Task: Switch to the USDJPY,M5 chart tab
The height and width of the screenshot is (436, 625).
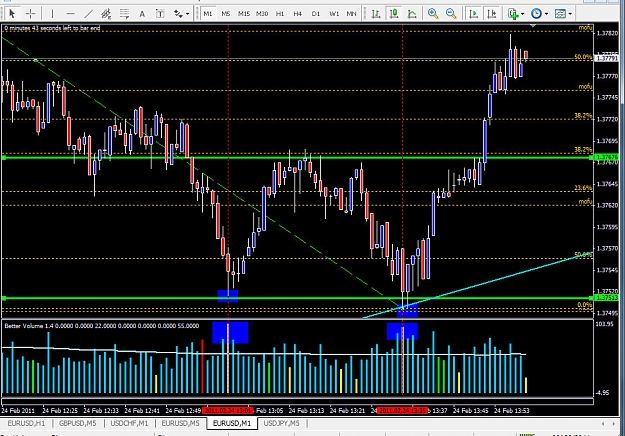Action: tap(281, 423)
